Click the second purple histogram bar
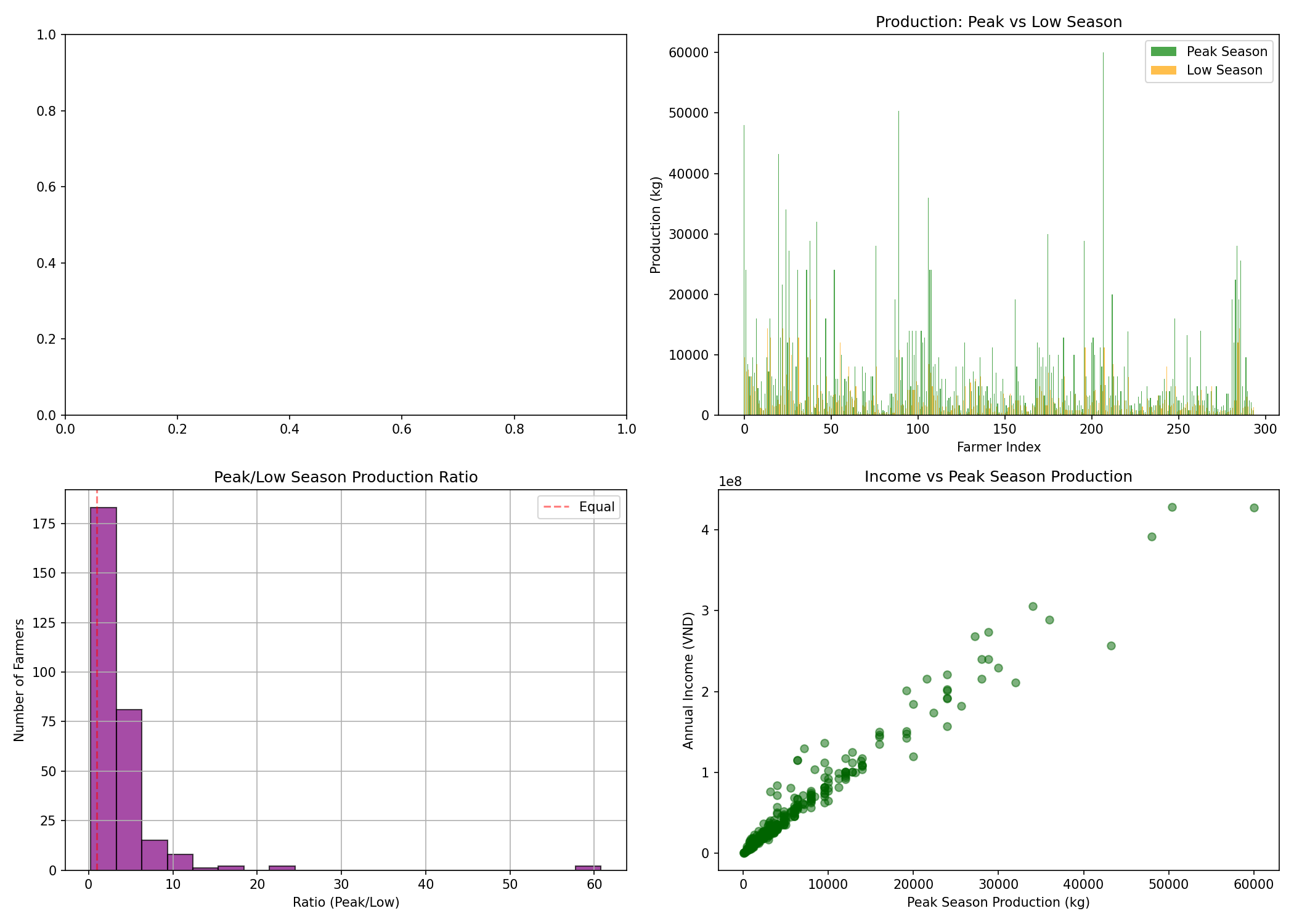 click(x=129, y=790)
